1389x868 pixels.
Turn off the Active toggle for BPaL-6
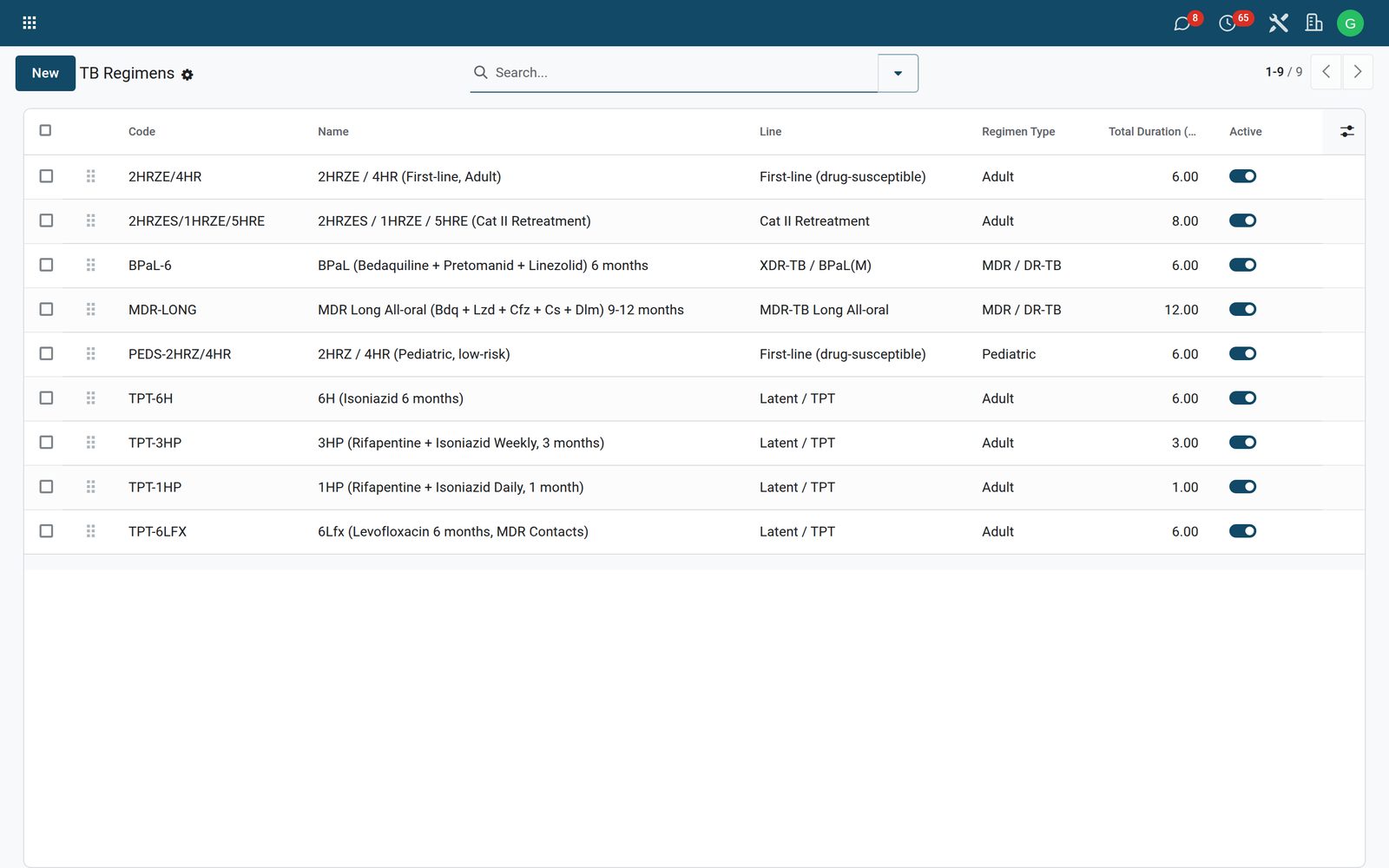pyautogui.click(x=1242, y=265)
